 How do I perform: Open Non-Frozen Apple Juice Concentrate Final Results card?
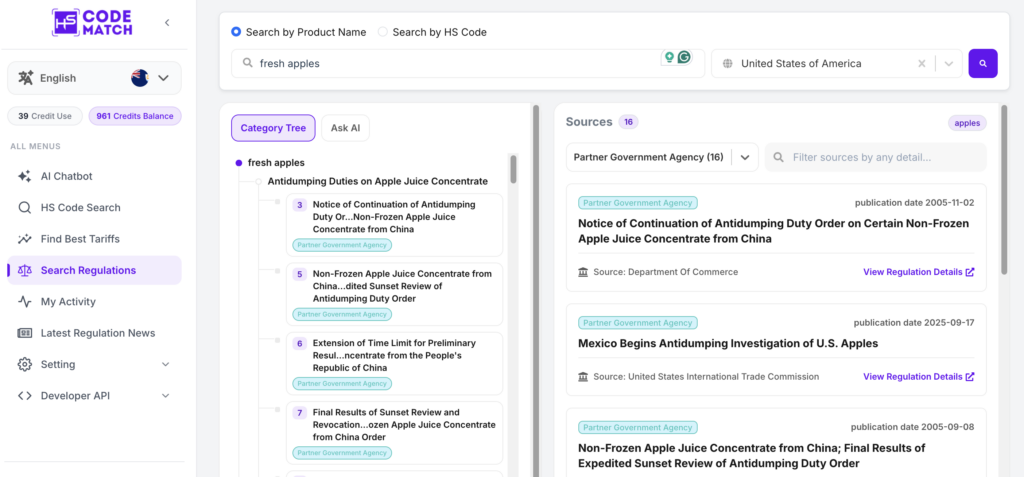tap(752, 456)
